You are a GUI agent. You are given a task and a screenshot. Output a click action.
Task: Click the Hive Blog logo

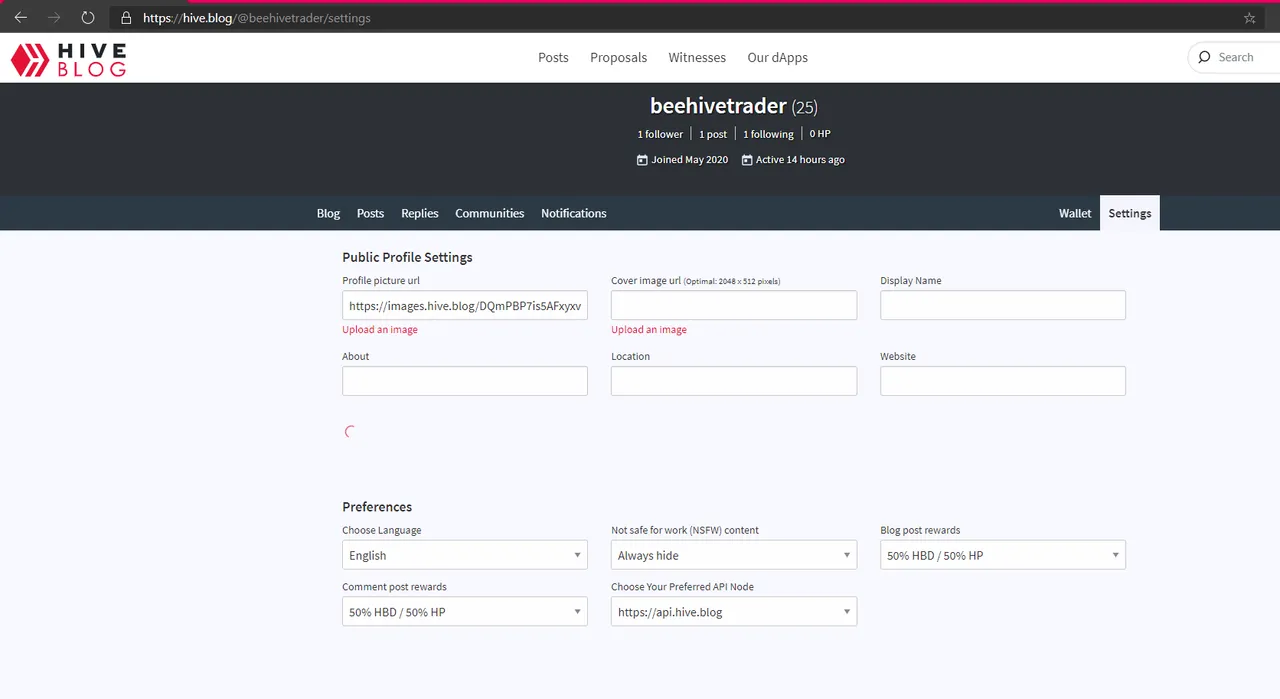click(x=68, y=59)
